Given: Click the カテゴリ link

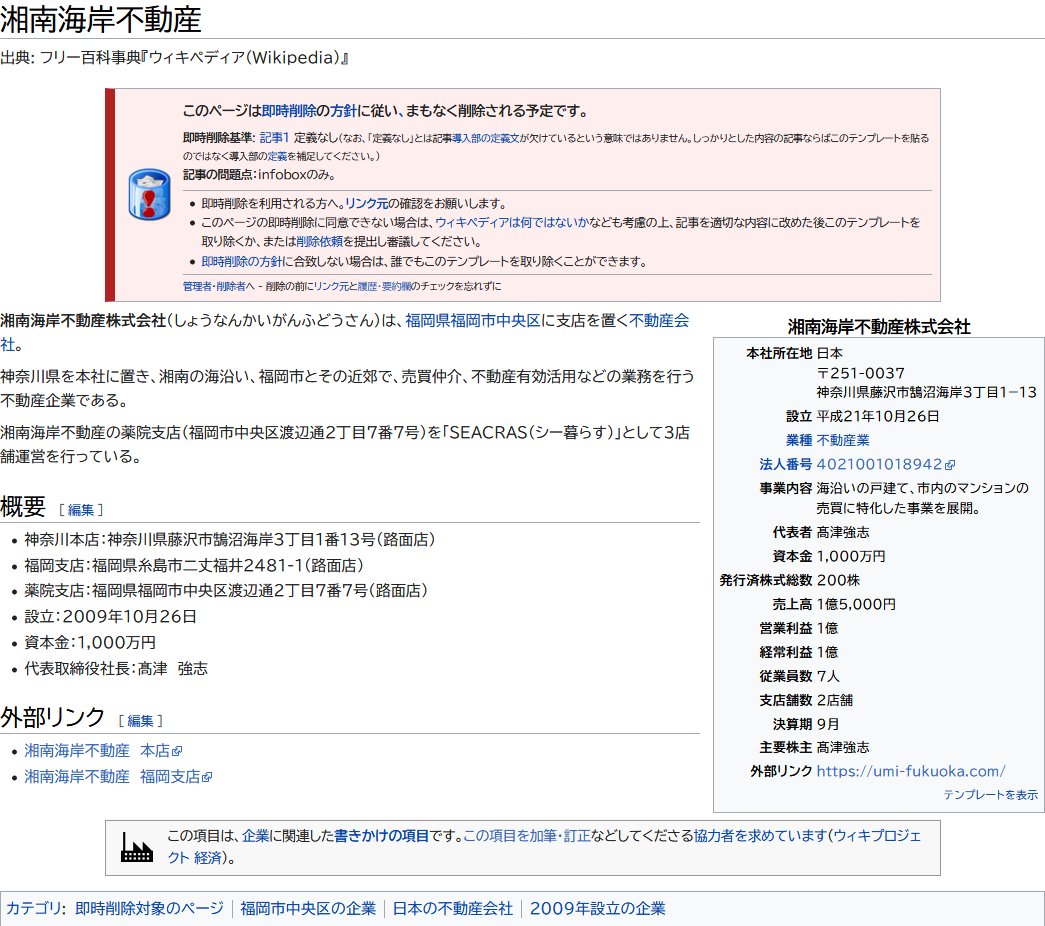Looking at the screenshot, I should pyautogui.click(x=32, y=909).
